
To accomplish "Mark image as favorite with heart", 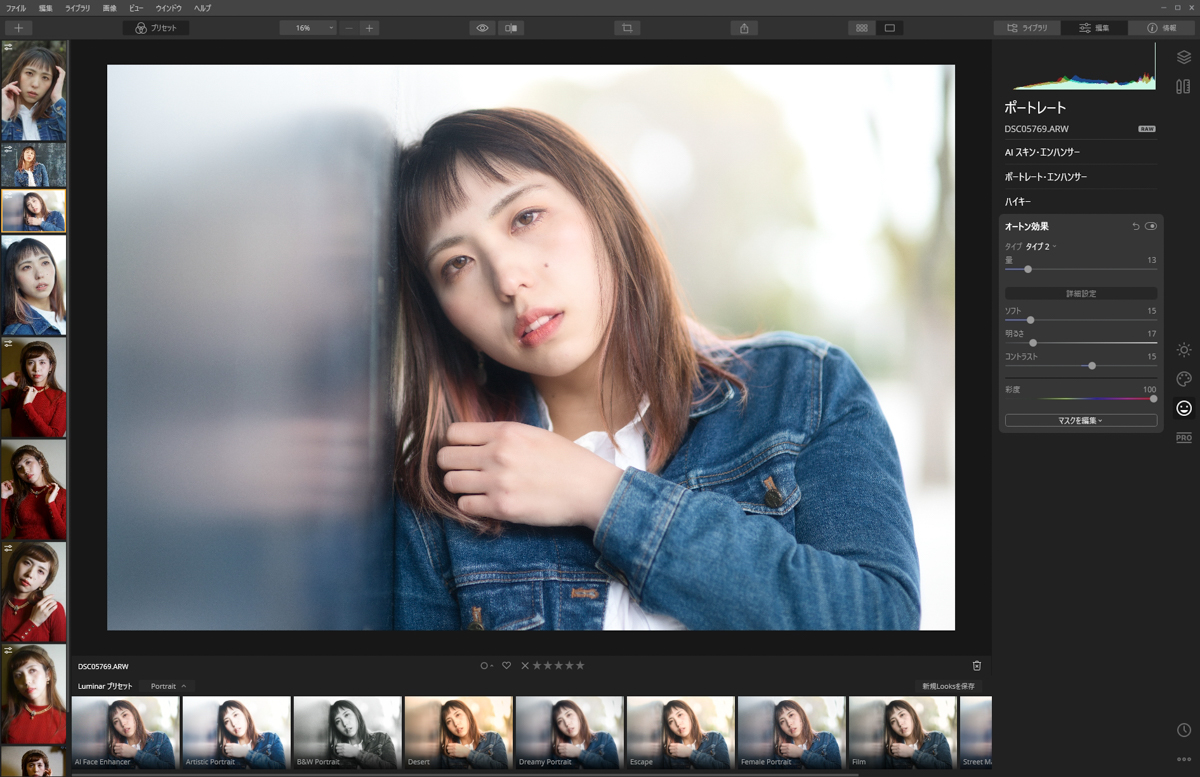I will pyautogui.click(x=506, y=666).
